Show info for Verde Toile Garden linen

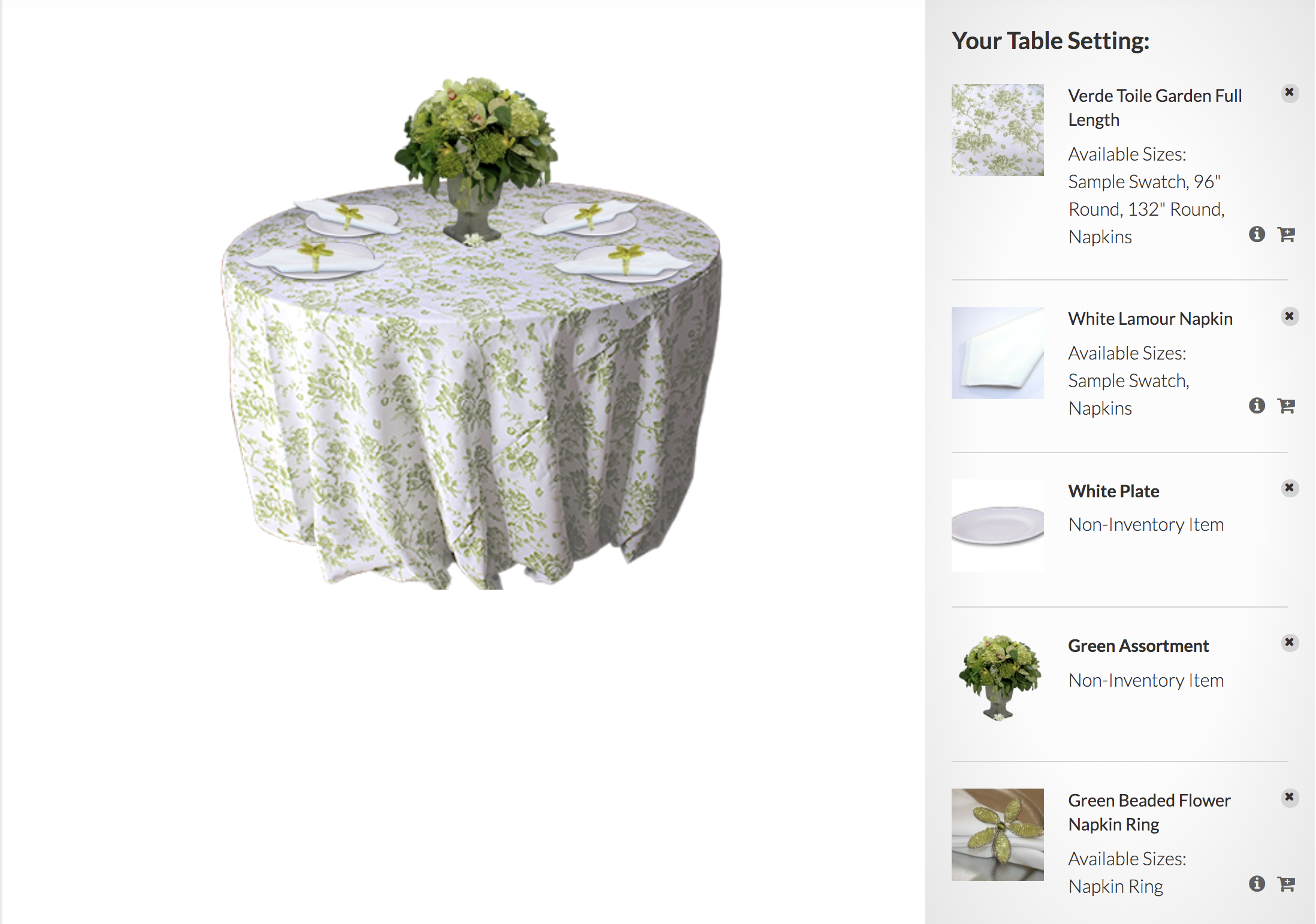(1257, 234)
